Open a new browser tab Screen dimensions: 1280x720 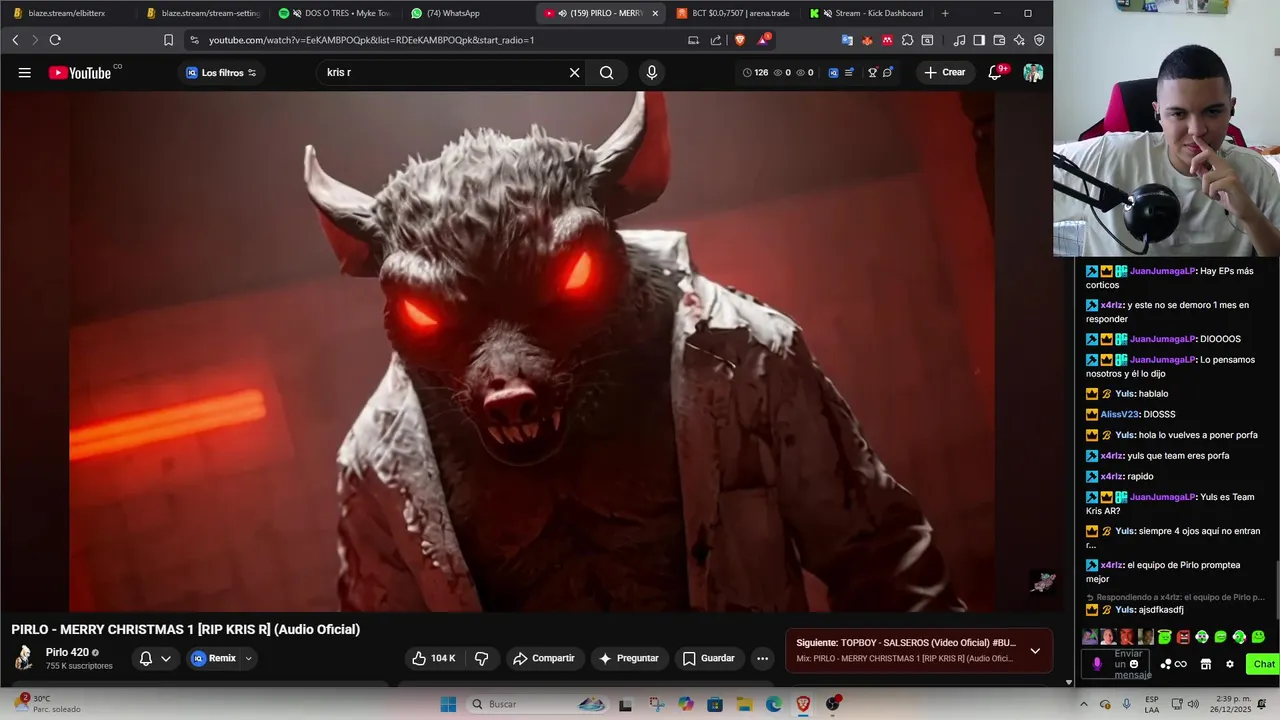[945, 13]
